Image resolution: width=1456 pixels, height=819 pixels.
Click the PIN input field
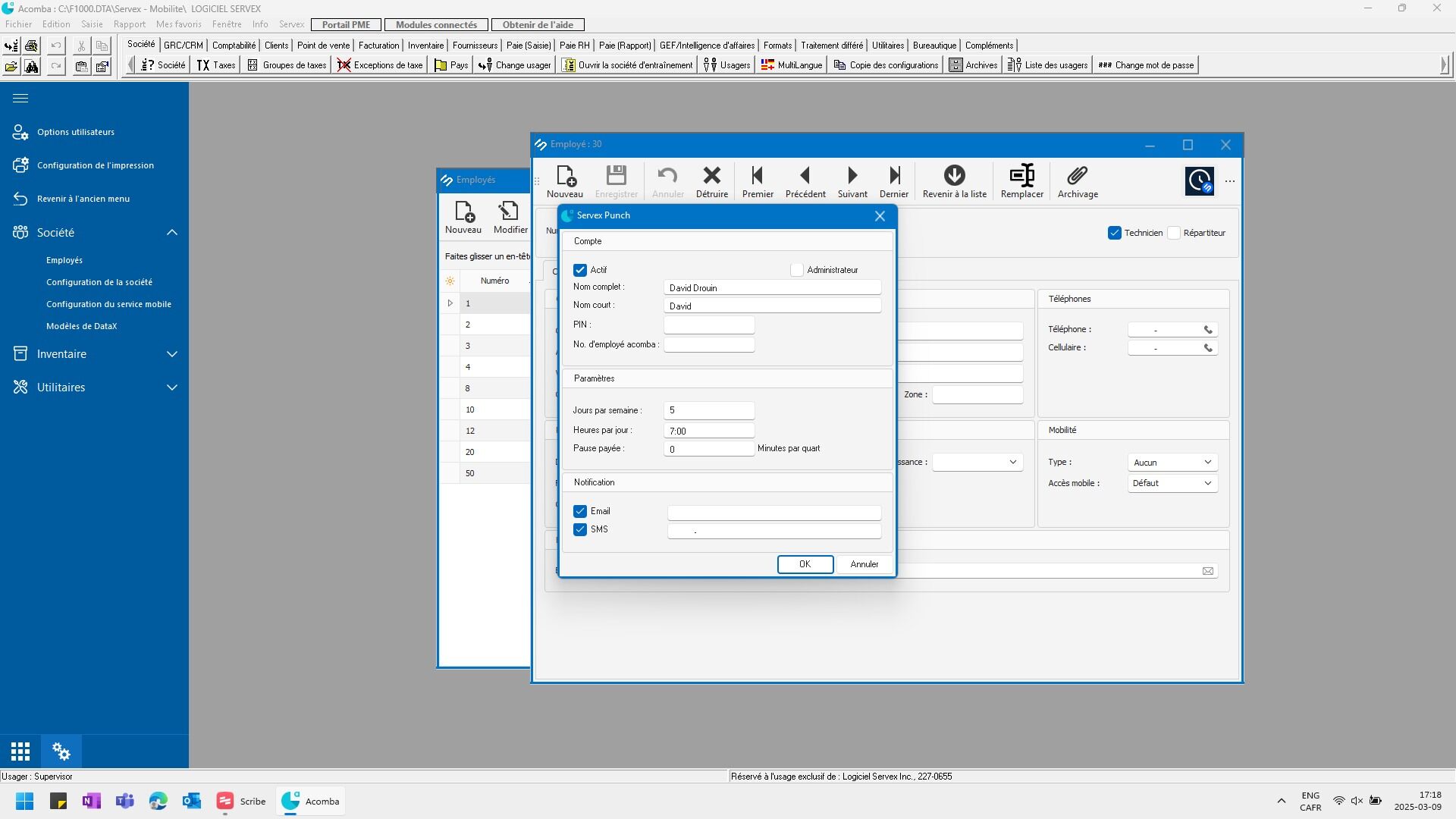click(709, 325)
